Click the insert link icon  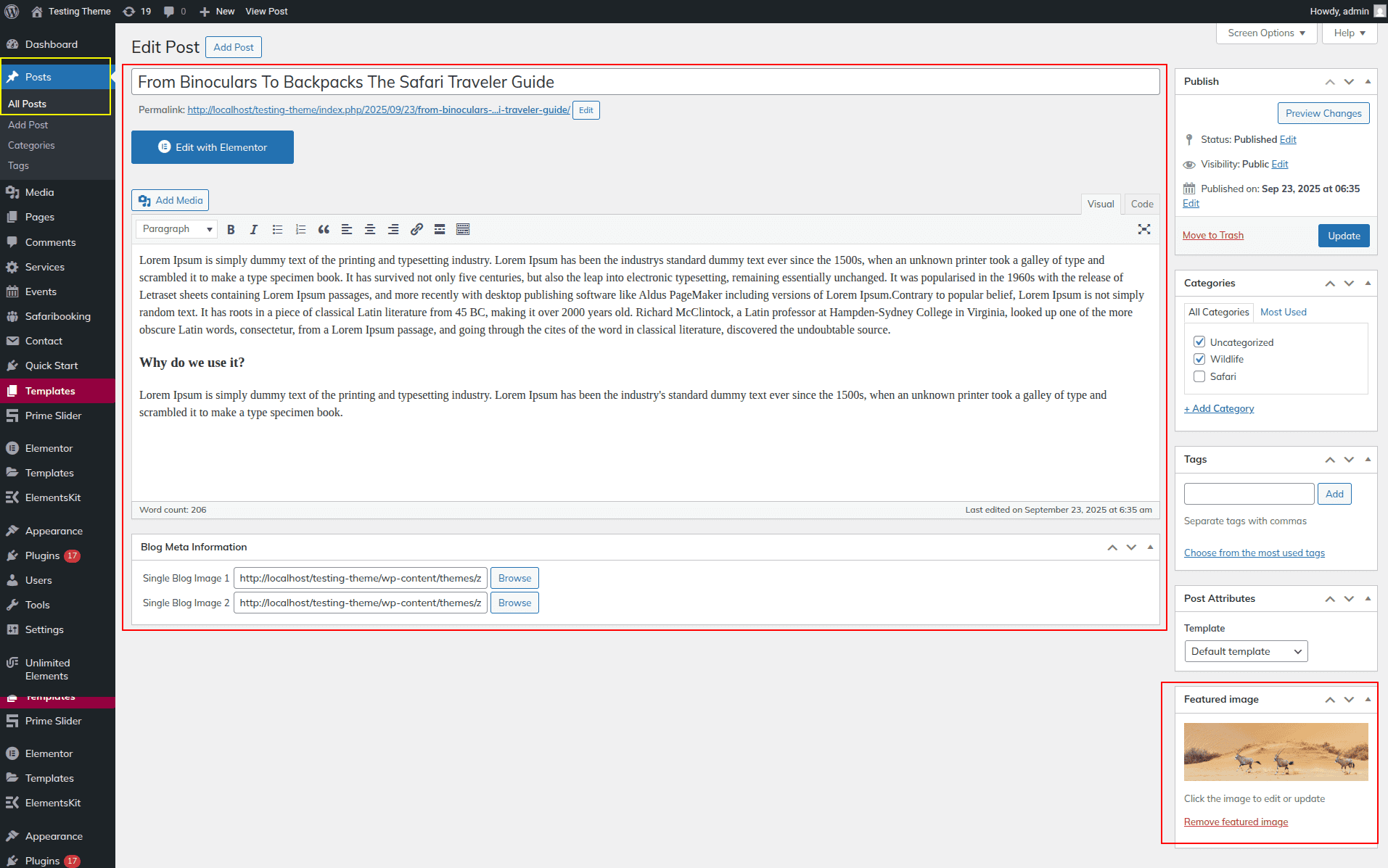(x=416, y=229)
